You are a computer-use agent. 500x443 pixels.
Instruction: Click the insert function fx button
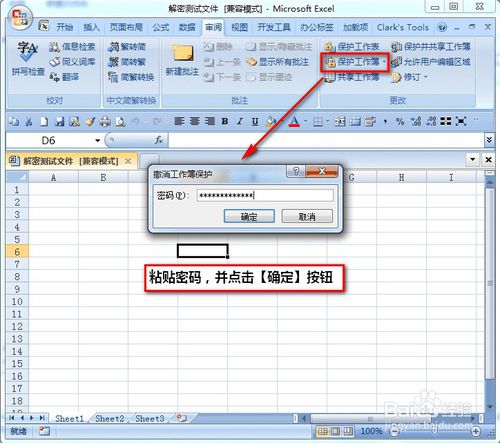tap(159, 140)
